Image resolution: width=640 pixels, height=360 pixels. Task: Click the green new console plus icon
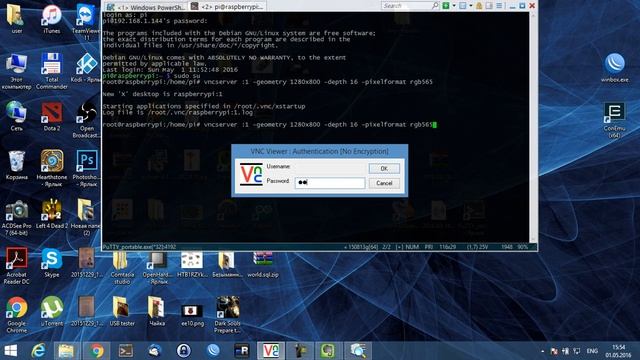[446, 6]
